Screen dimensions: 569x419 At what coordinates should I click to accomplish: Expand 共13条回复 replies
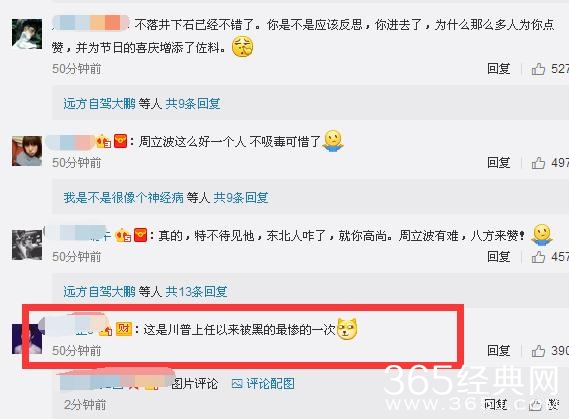coord(196,291)
